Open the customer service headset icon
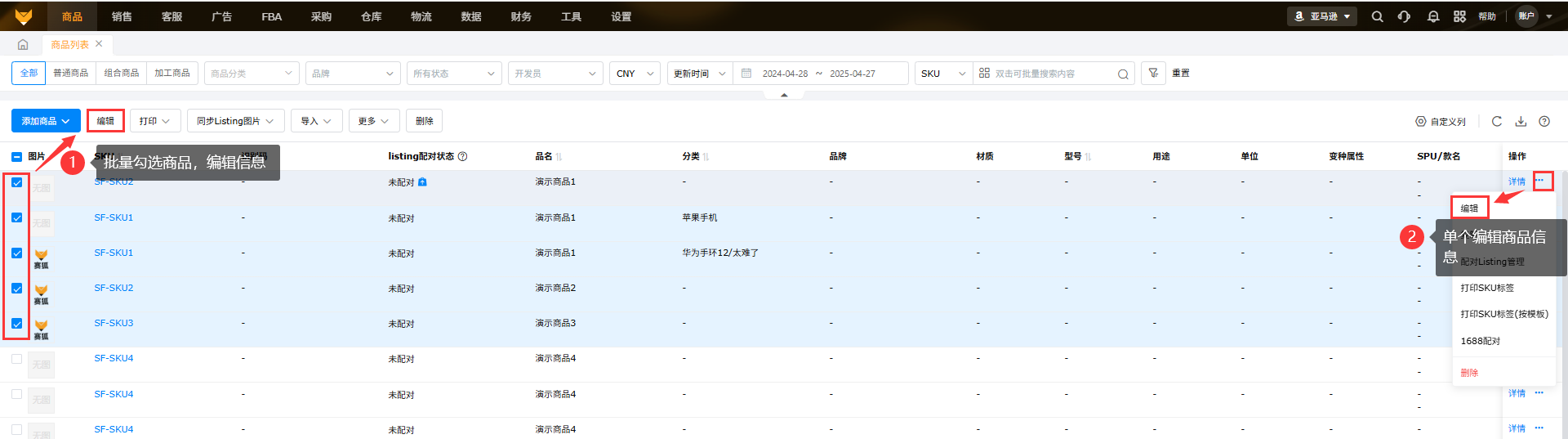Image resolution: width=1568 pixels, height=439 pixels. [x=1404, y=16]
